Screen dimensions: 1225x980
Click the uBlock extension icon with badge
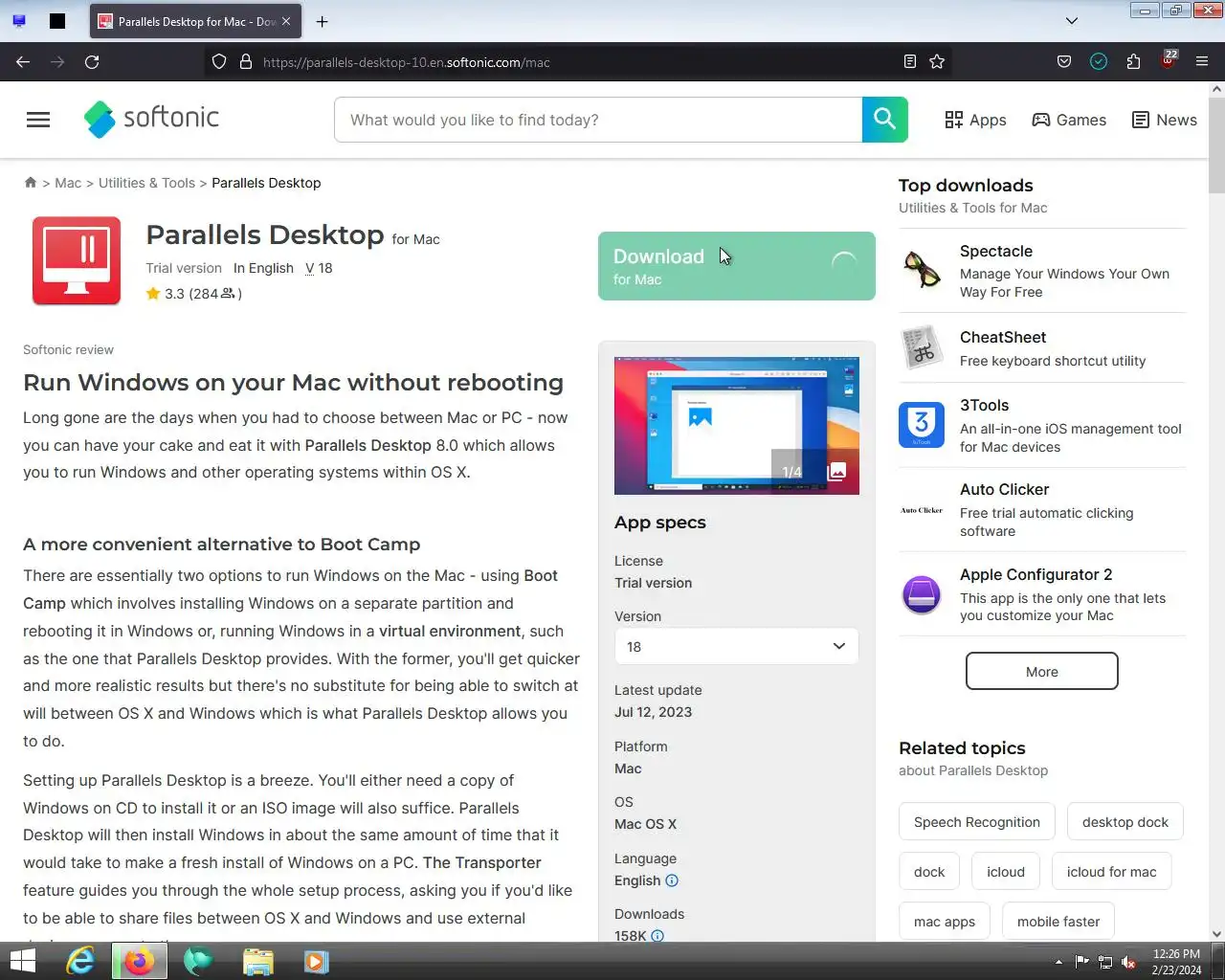1168,59
